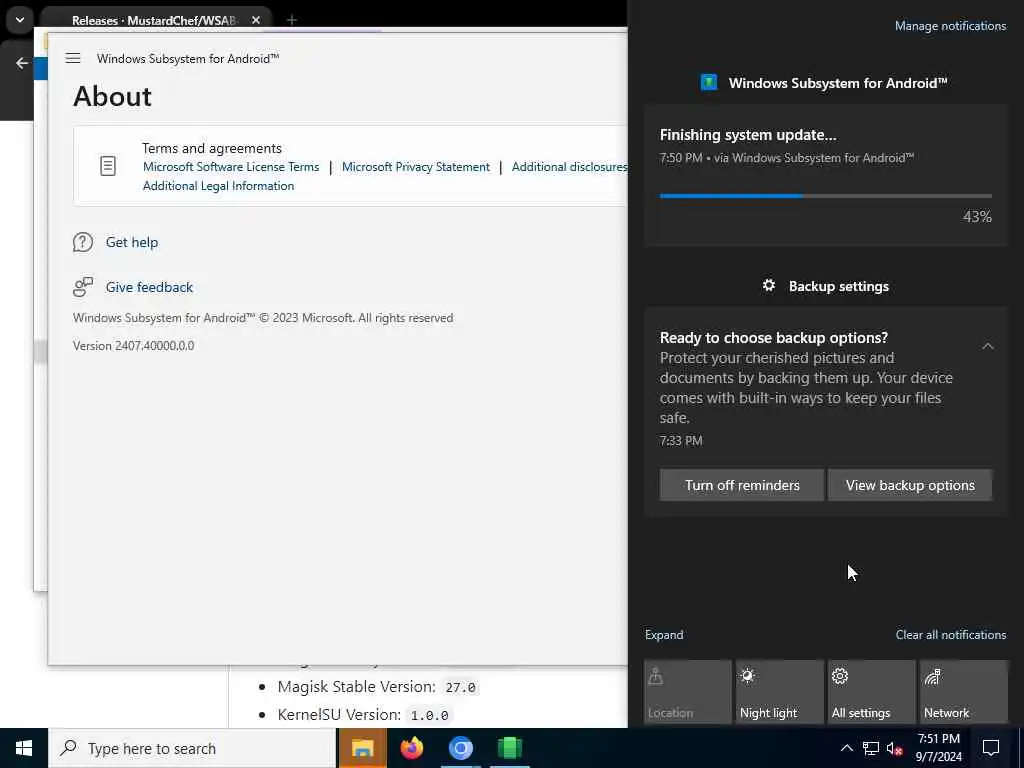Click the Give feedback person icon
This screenshot has width=1024, height=768.
(x=83, y=287)
